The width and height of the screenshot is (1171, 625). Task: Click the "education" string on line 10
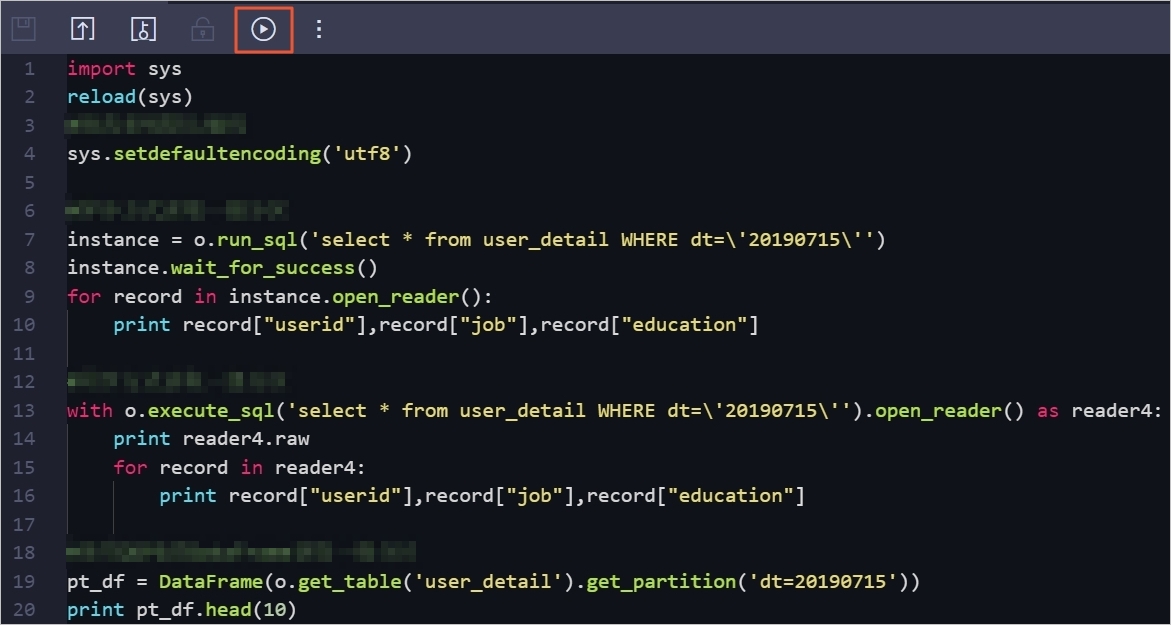(689, 325)
